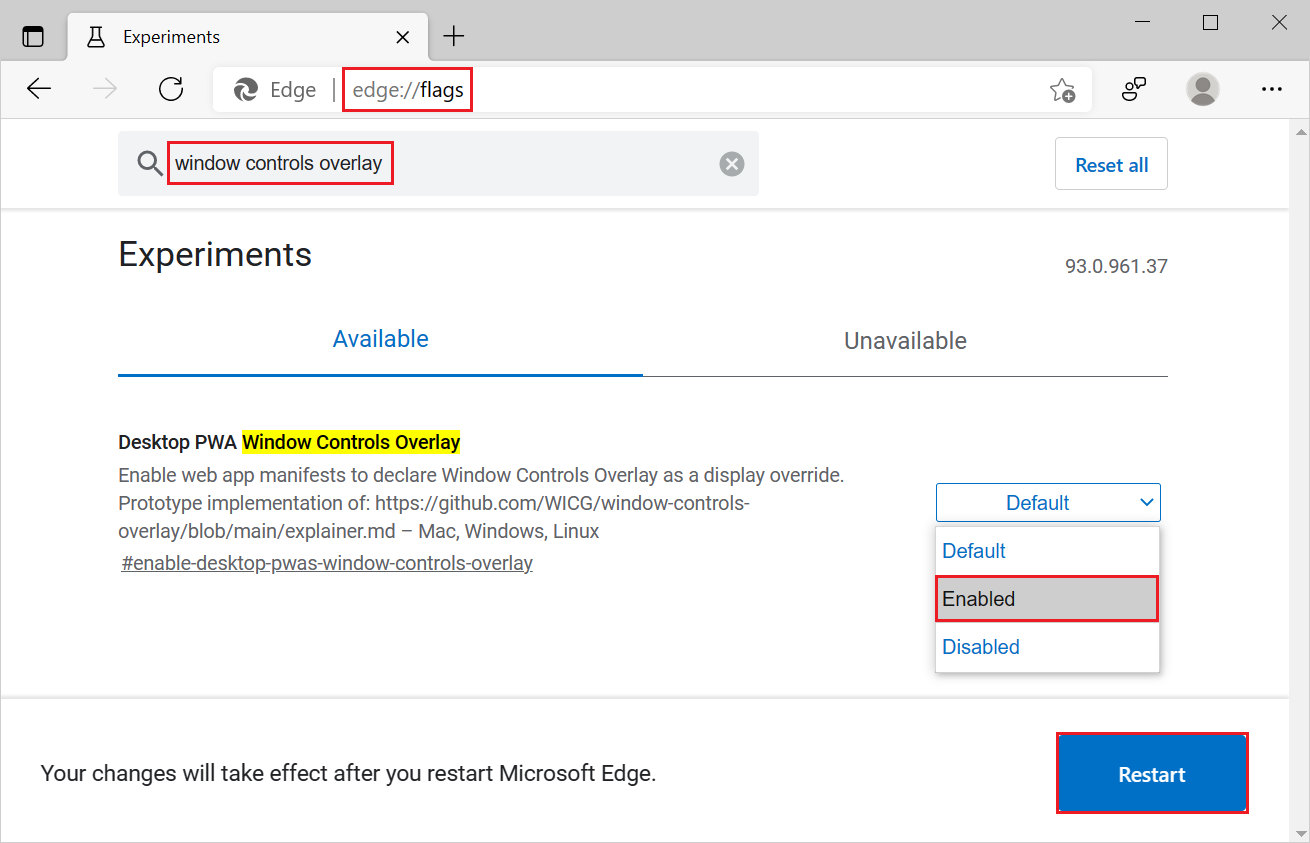Switch to the Available tab

pyautogui.click(x=380, y=339)
